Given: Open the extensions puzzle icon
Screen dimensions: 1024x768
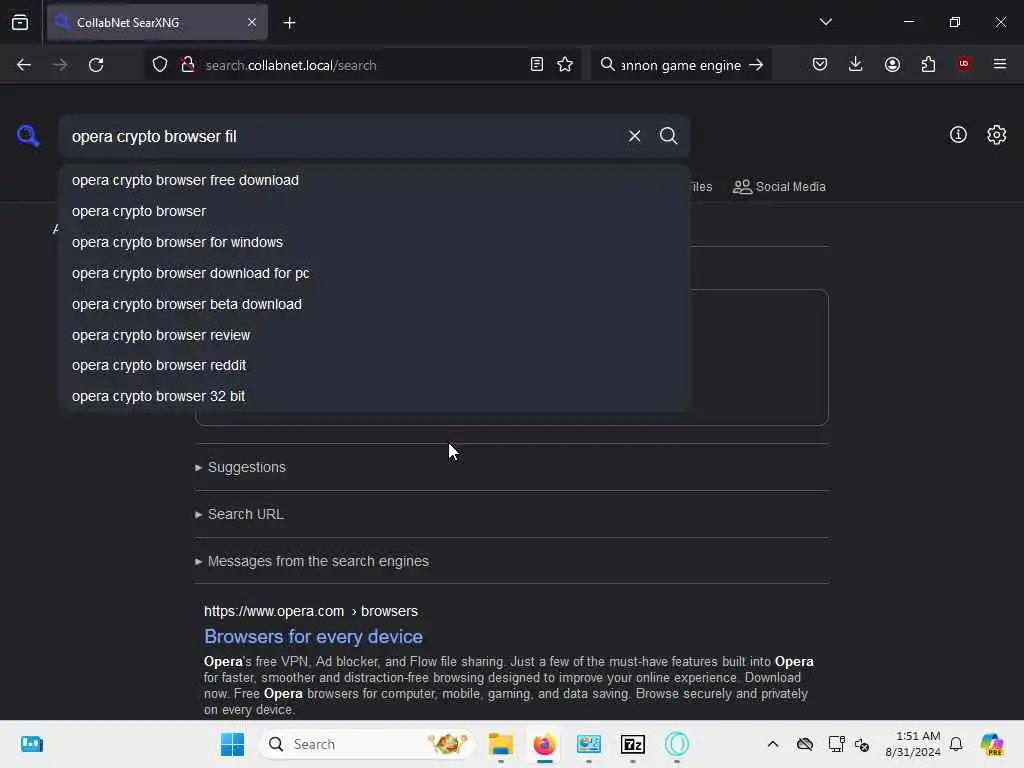Looking at the screenshot, I should click(928, 64).
